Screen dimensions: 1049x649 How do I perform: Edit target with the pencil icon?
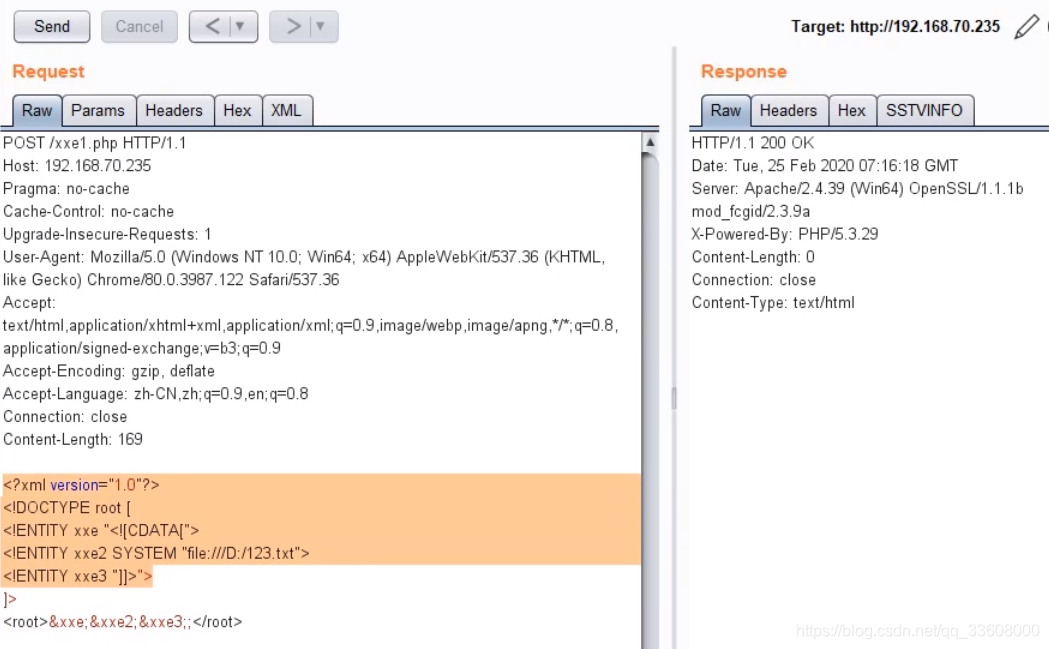(1026, 27)
